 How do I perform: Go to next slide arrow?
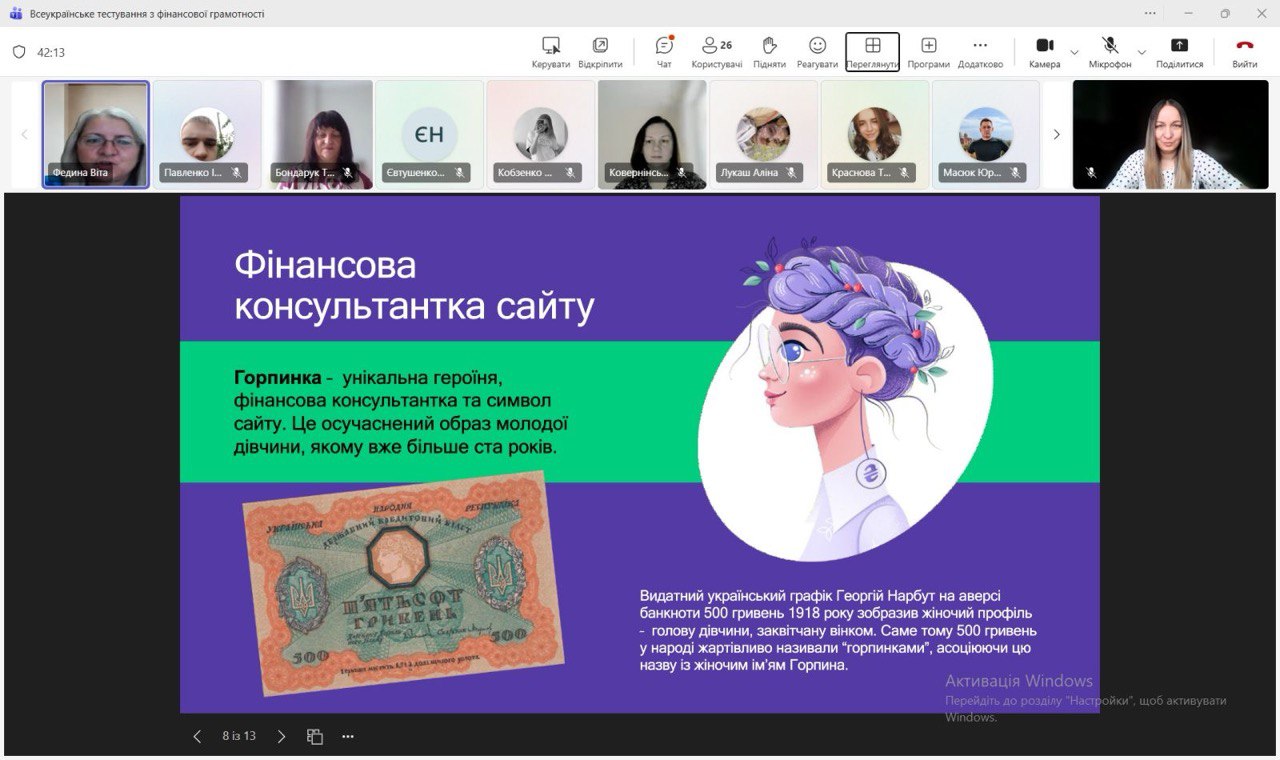point(281,737)
